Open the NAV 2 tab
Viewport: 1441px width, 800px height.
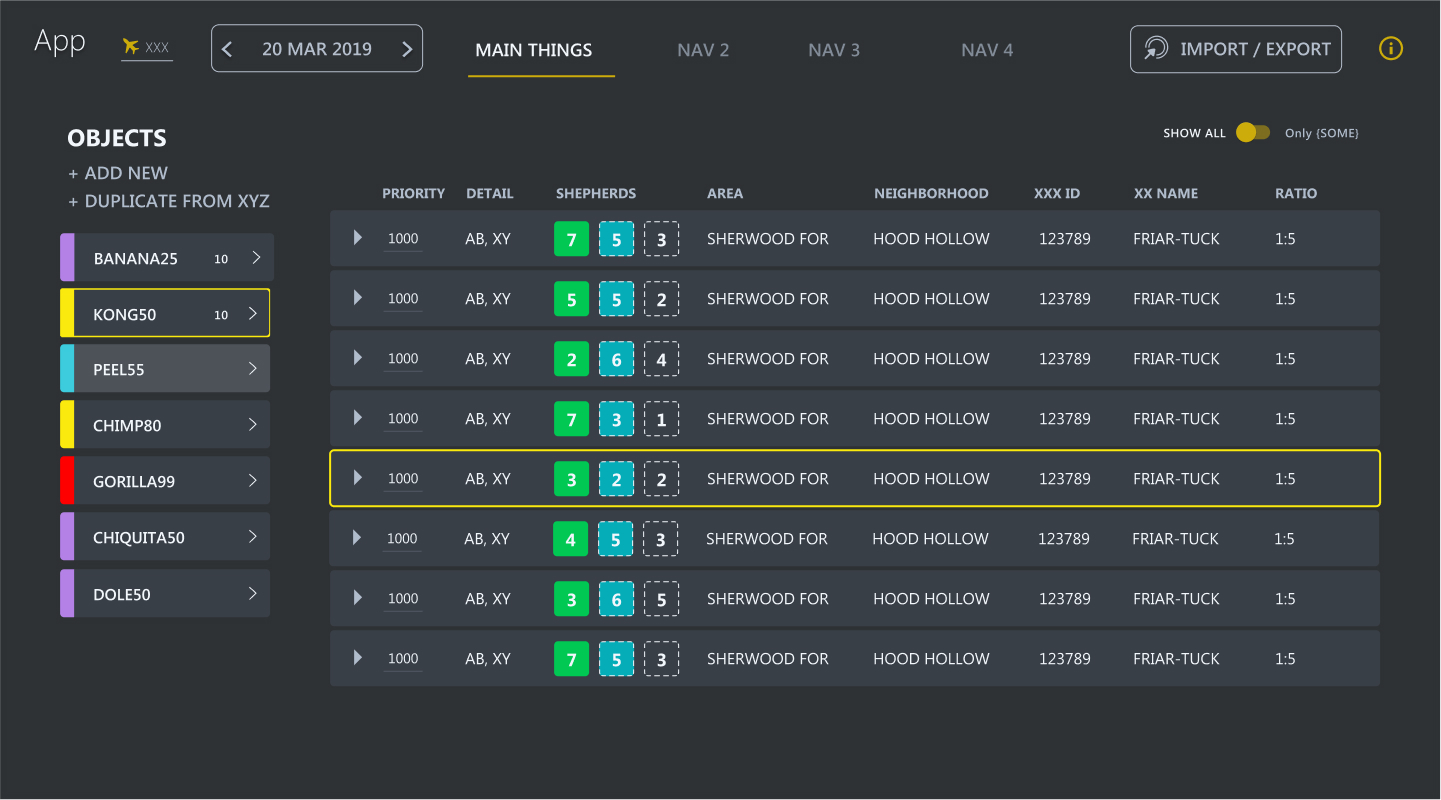(x=703, y=50)
